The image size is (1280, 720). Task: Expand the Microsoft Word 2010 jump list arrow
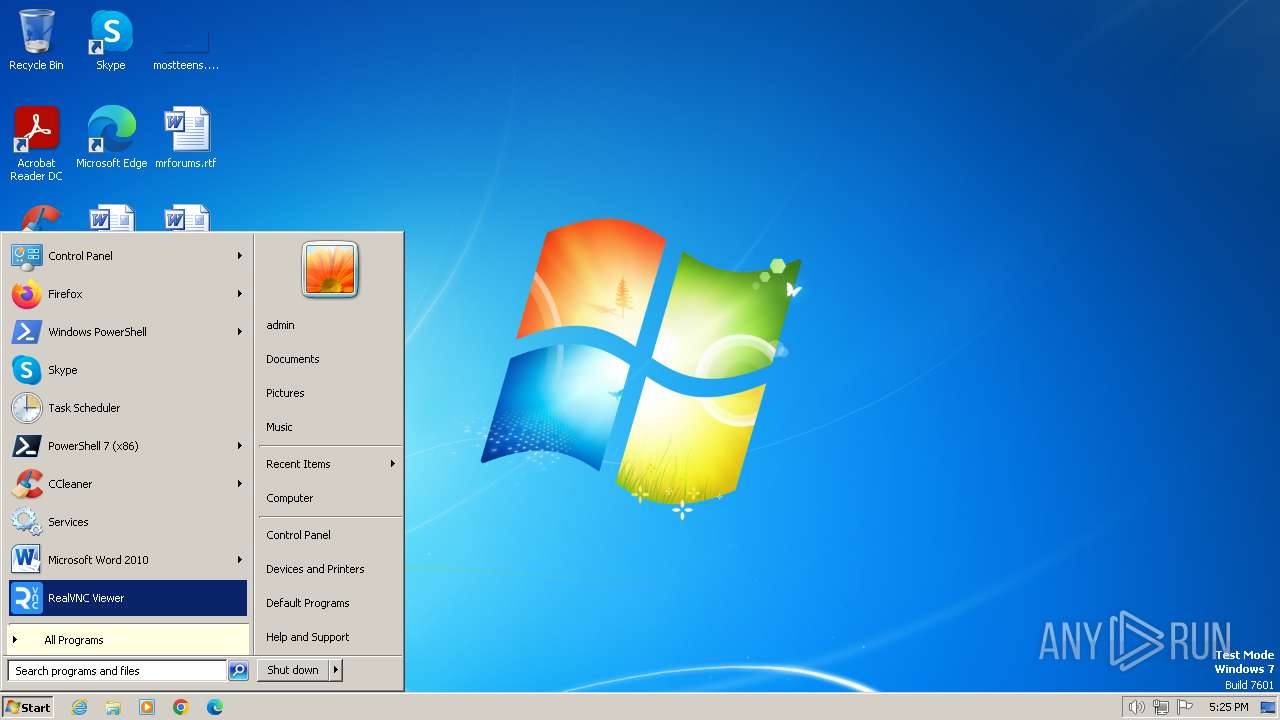[x=240, y=560]
